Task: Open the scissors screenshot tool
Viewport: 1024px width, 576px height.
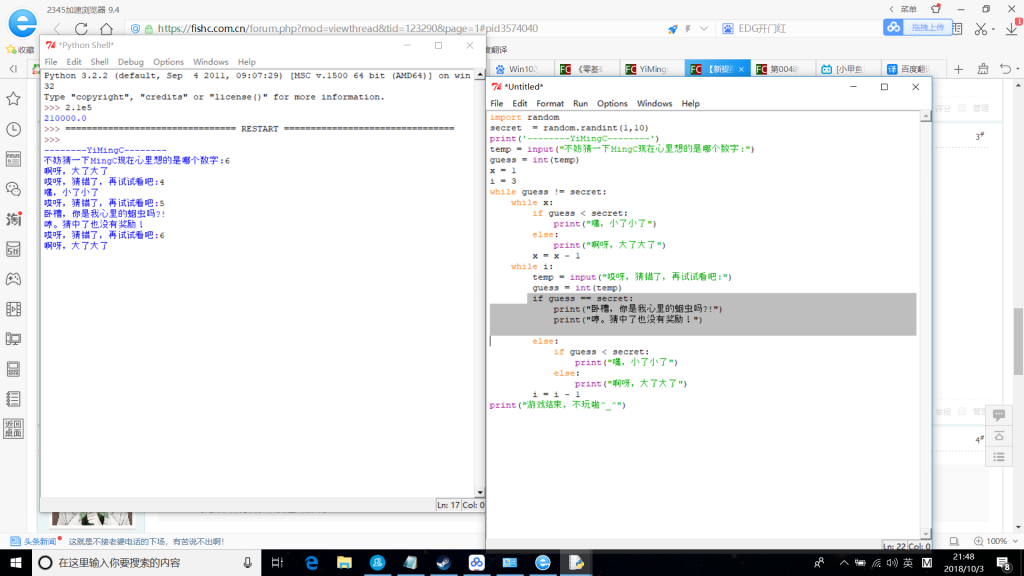Action: 980,29
